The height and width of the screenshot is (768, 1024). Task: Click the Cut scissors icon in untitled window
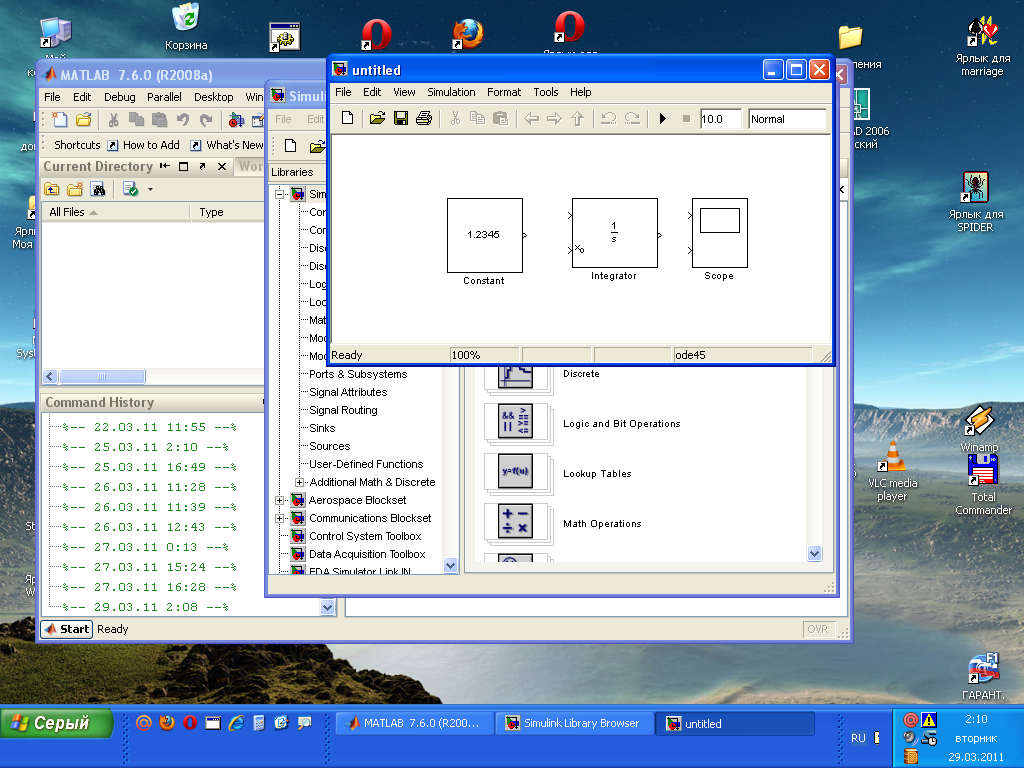point(455,118)
